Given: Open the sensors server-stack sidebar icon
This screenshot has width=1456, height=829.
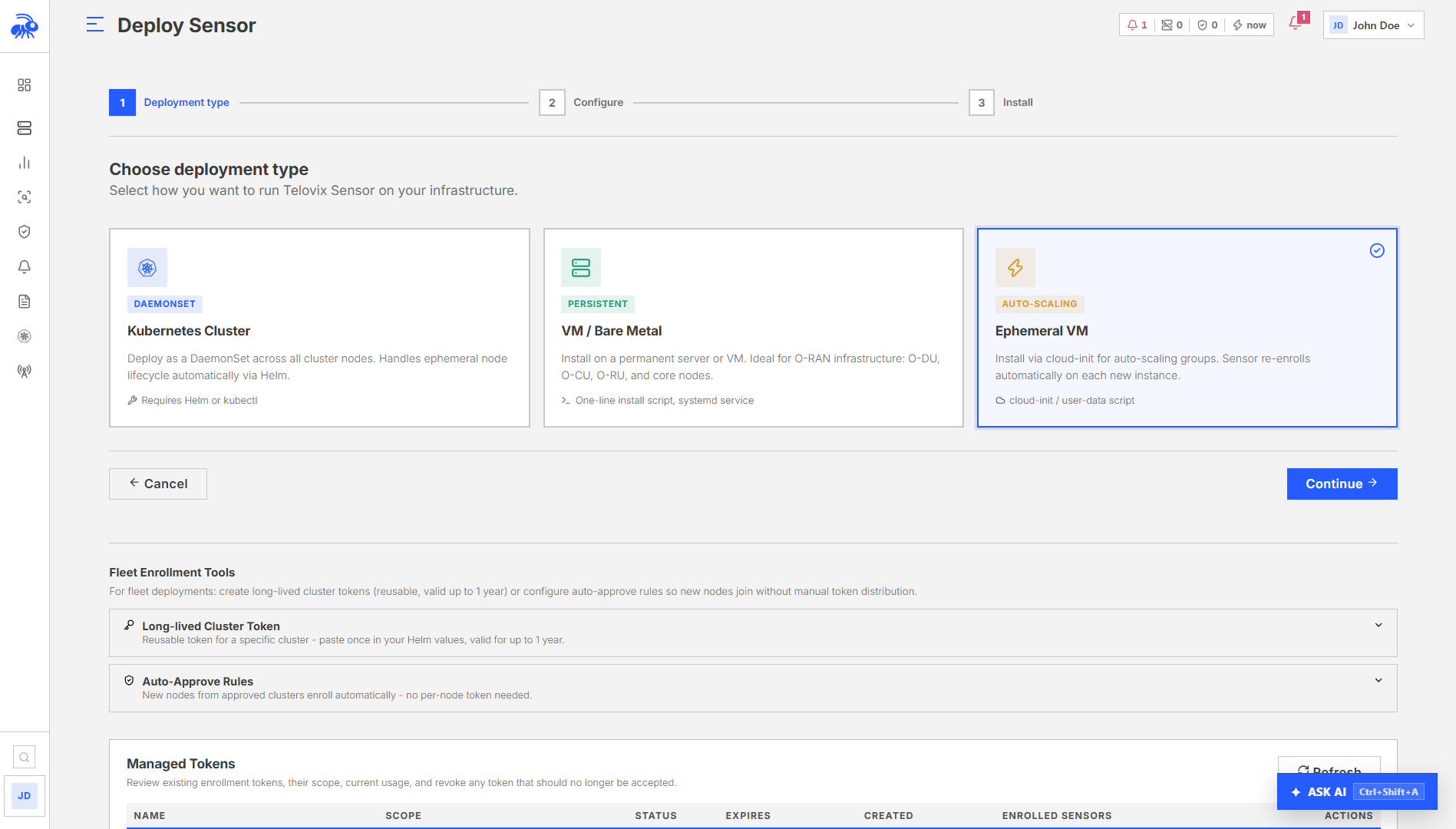Looking at the screenshot, I should click(x=25, y=127).
